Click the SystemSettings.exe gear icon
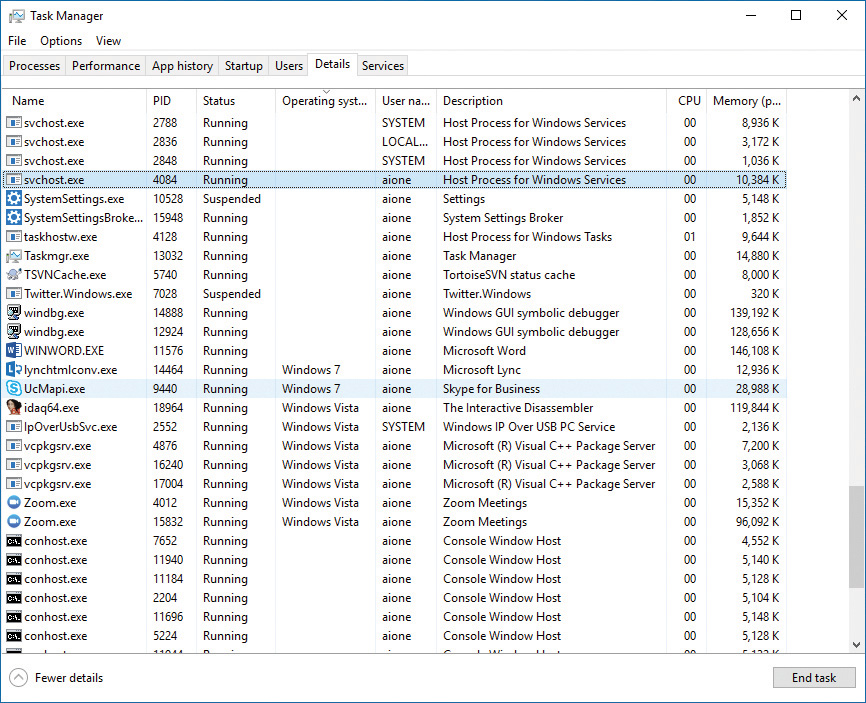866x703 pixels. [x=14, y=199]
